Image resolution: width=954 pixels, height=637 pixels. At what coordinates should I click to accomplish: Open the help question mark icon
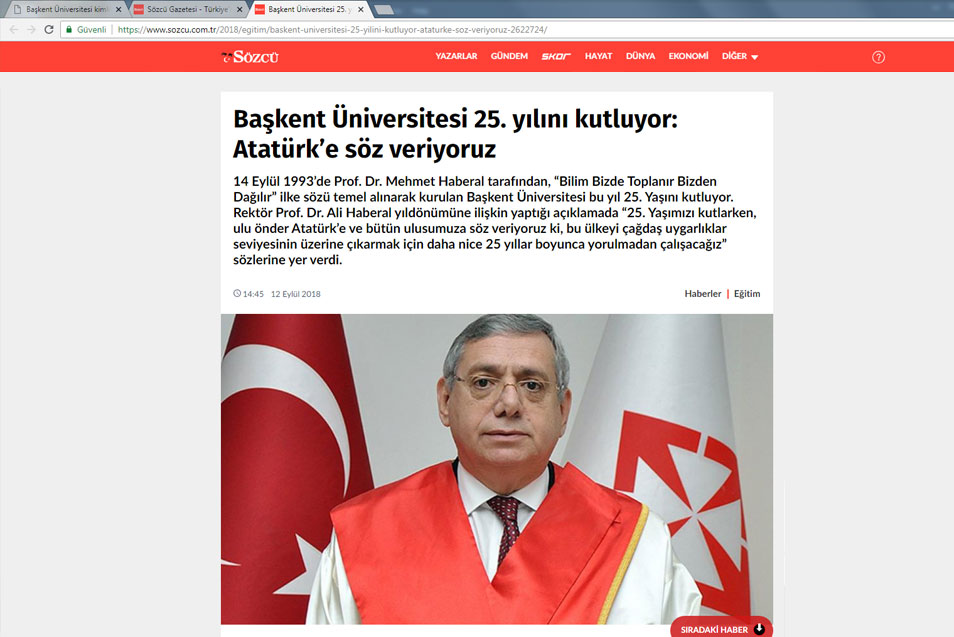tap(878, 57)
